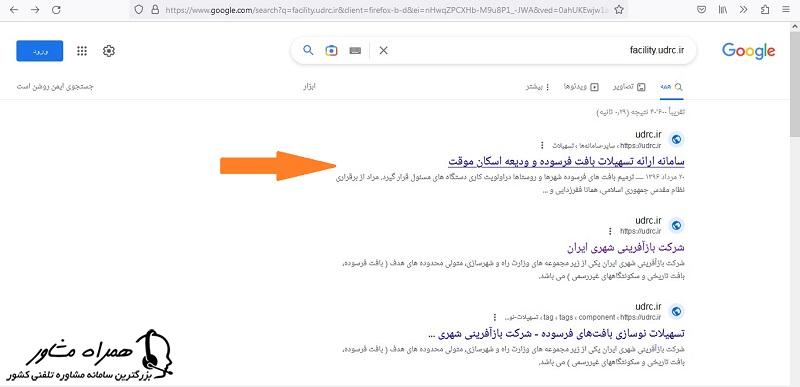Click the Firefox address bar URL
This screenshot has width=800, height=387.
pos(387,10)
